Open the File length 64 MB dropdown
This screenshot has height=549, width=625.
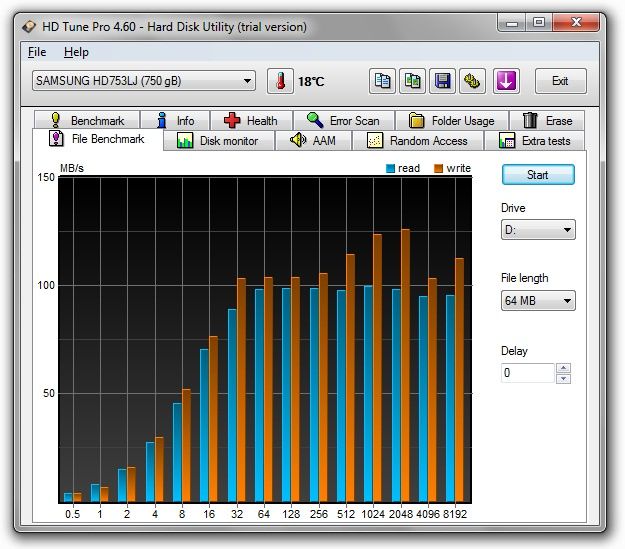click(x=538, y=301)
